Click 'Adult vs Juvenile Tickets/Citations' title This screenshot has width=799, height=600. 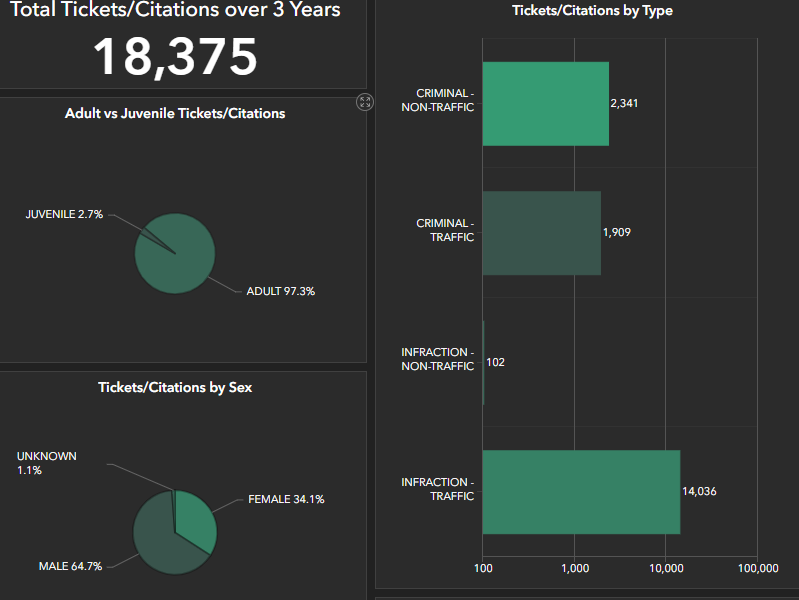175,113
